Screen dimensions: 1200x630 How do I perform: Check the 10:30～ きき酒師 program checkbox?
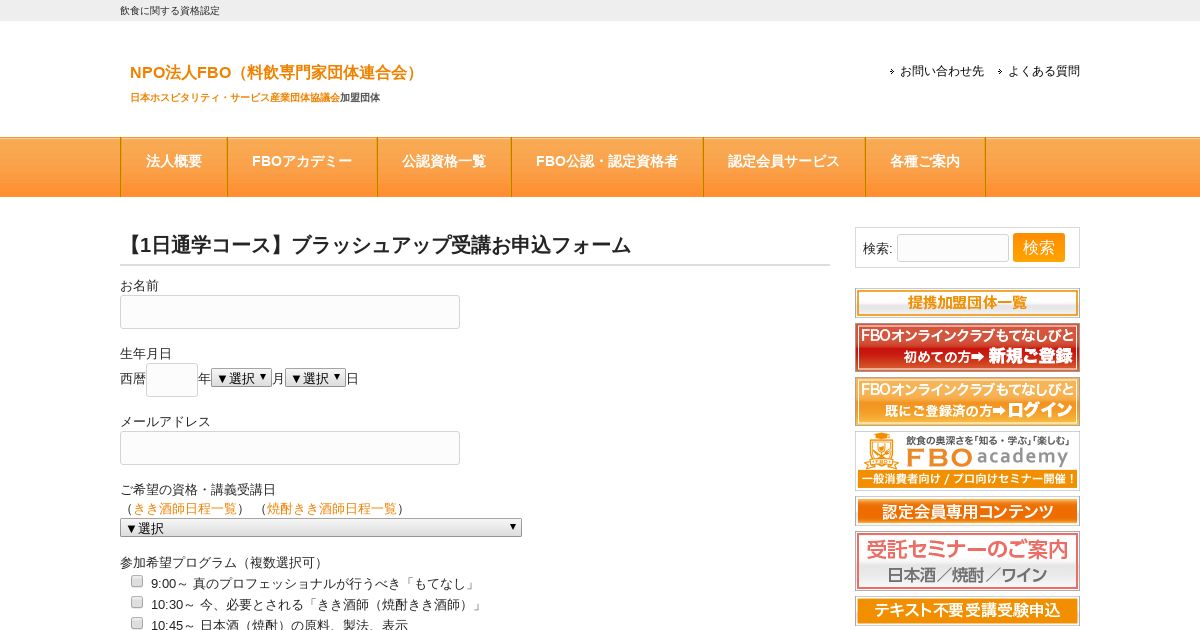[137, 602]
